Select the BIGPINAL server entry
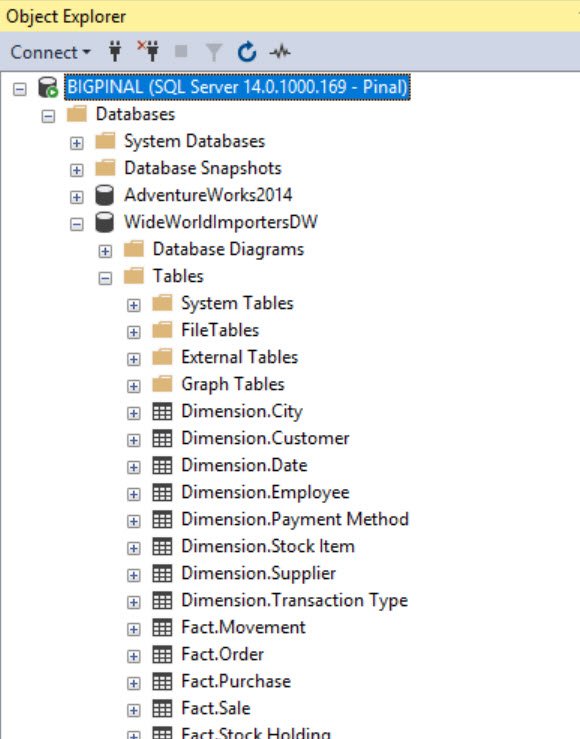580x739 pixels. [237, 87]
